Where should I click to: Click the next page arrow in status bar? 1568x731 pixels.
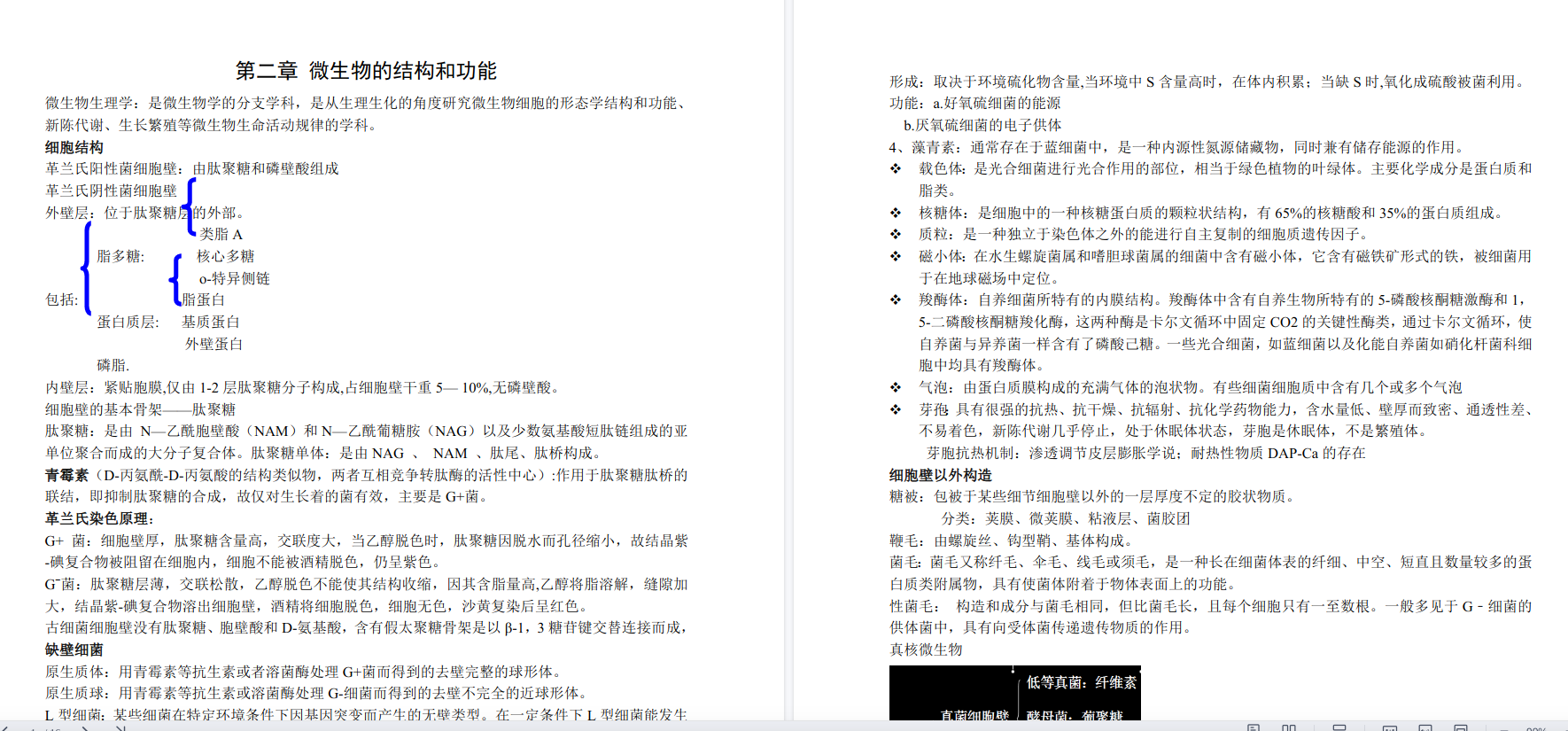pyautogui.click(x=86, y=727)
